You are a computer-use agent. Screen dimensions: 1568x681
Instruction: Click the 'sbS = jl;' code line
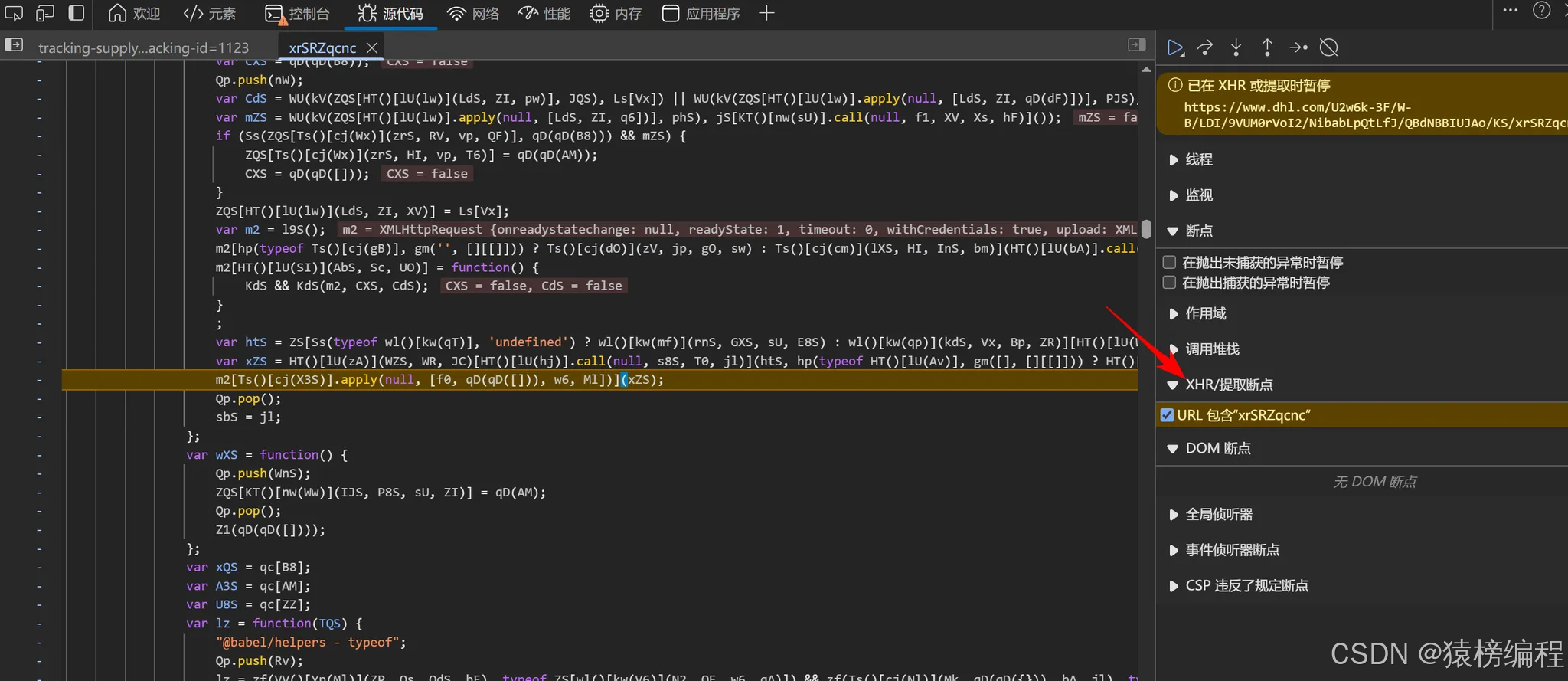tap(248, 417)
